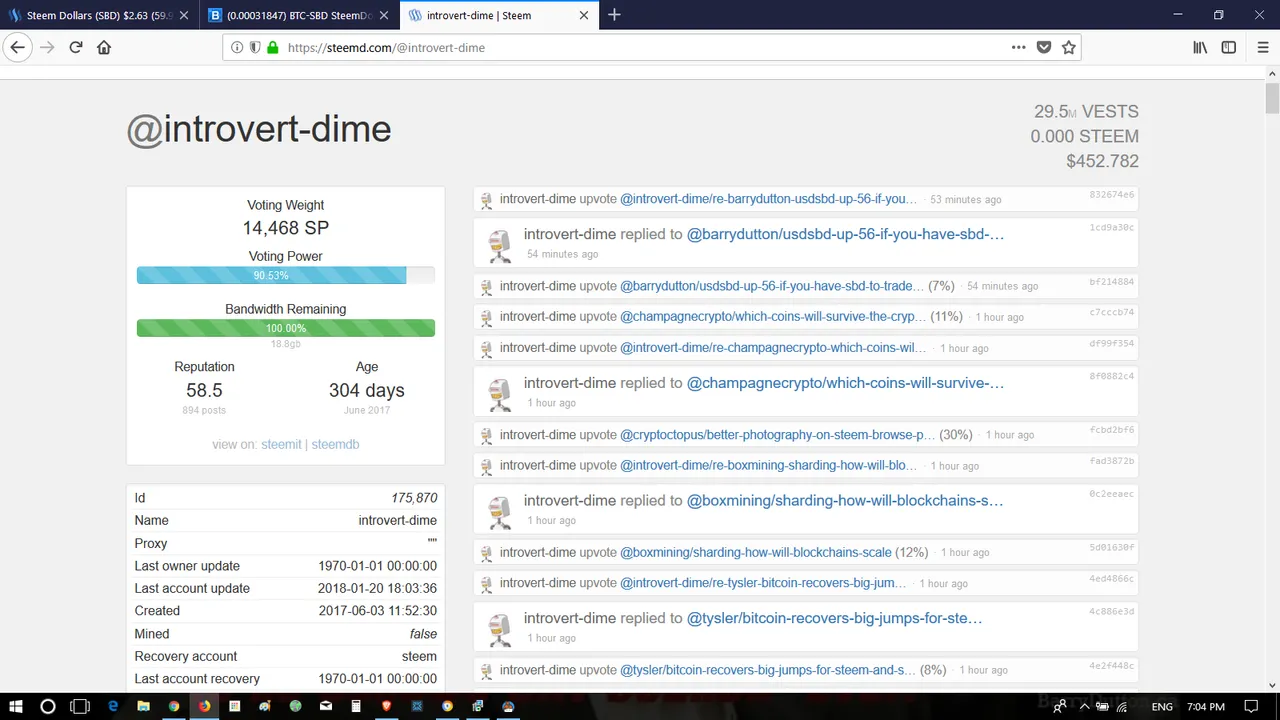
Task: Open the Firefox Library icon
Action: 1200,47
